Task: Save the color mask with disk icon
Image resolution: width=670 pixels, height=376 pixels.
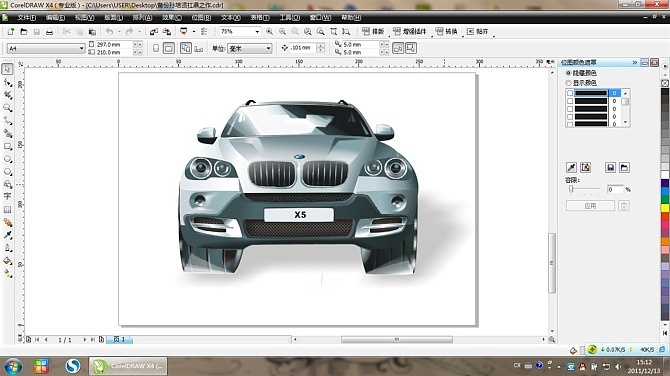Action: click(x=610, y=167)
